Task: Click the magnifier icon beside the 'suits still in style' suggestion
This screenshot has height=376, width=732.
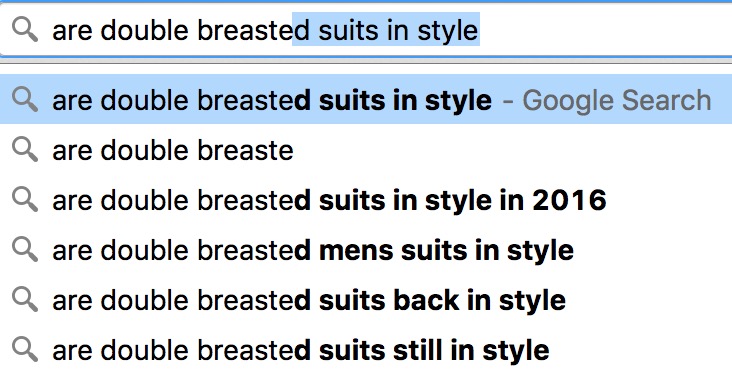Action: pos(25,349)
